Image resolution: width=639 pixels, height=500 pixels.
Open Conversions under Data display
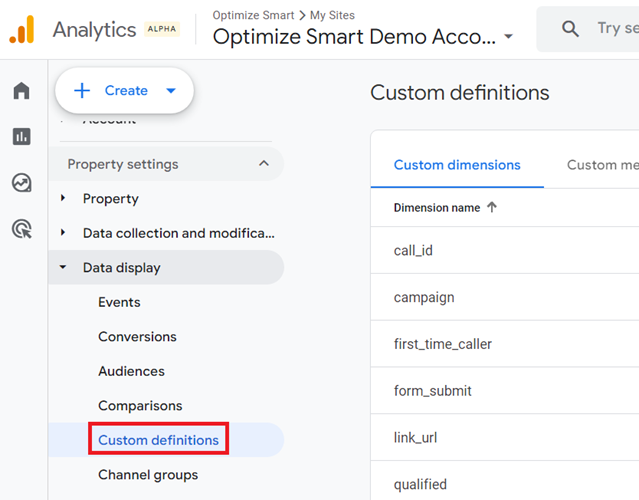click(x=137, y=337)
